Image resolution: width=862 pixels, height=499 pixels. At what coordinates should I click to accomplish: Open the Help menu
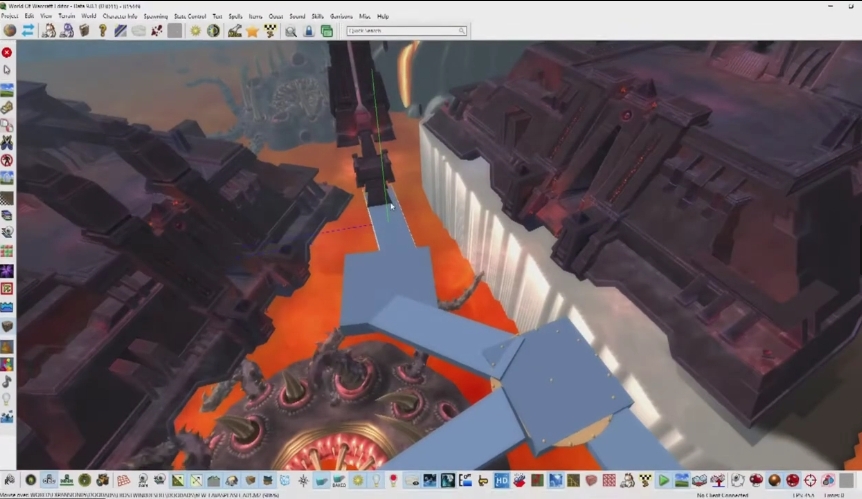(383, 16)
